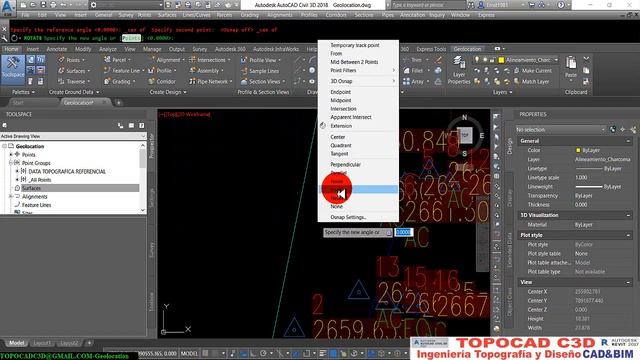Collapse the Point Groups tree node
Screen dimensions: 640x360
pyautogui.click(x=11, y=163)
